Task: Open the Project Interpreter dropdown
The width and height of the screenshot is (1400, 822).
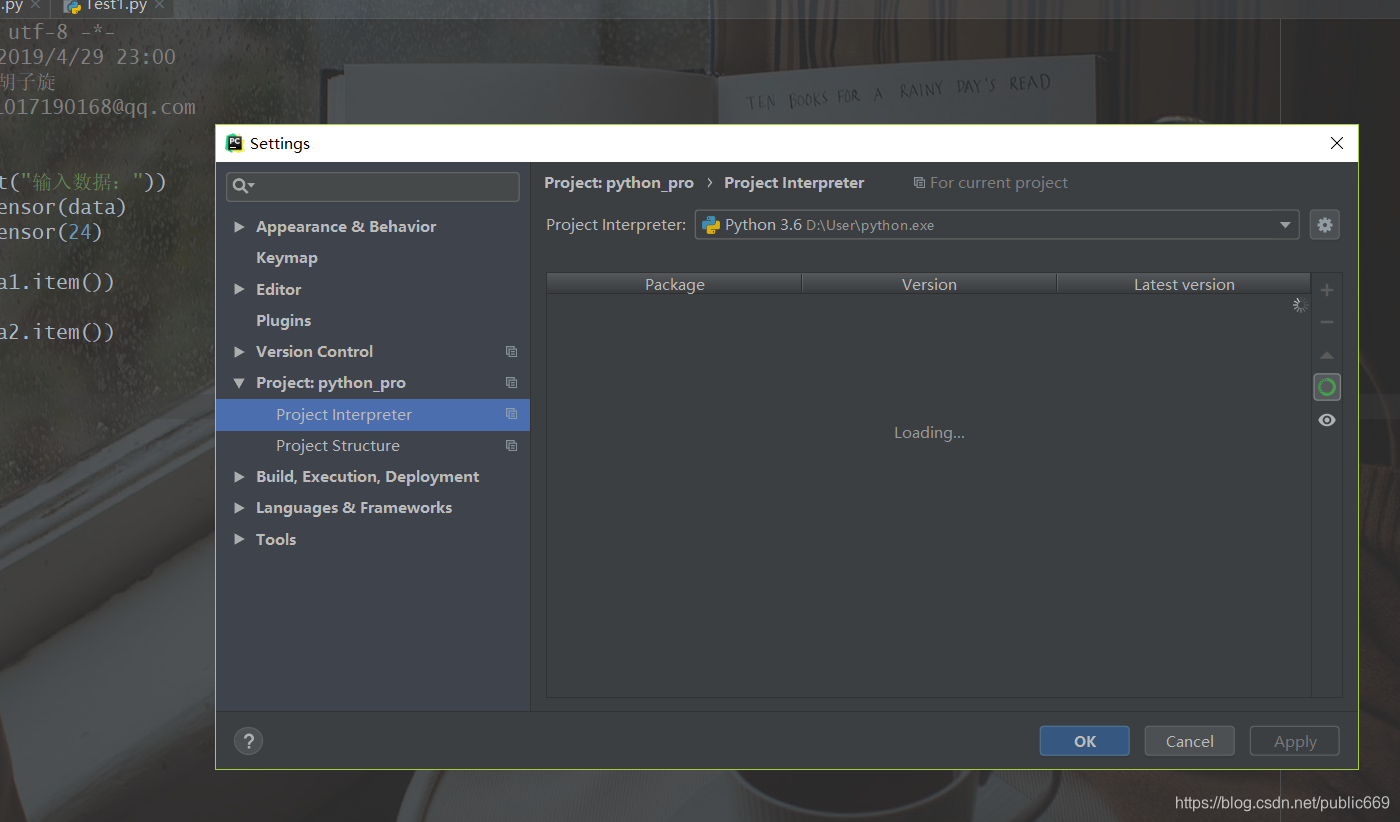Action: (x=1286, y=225)
